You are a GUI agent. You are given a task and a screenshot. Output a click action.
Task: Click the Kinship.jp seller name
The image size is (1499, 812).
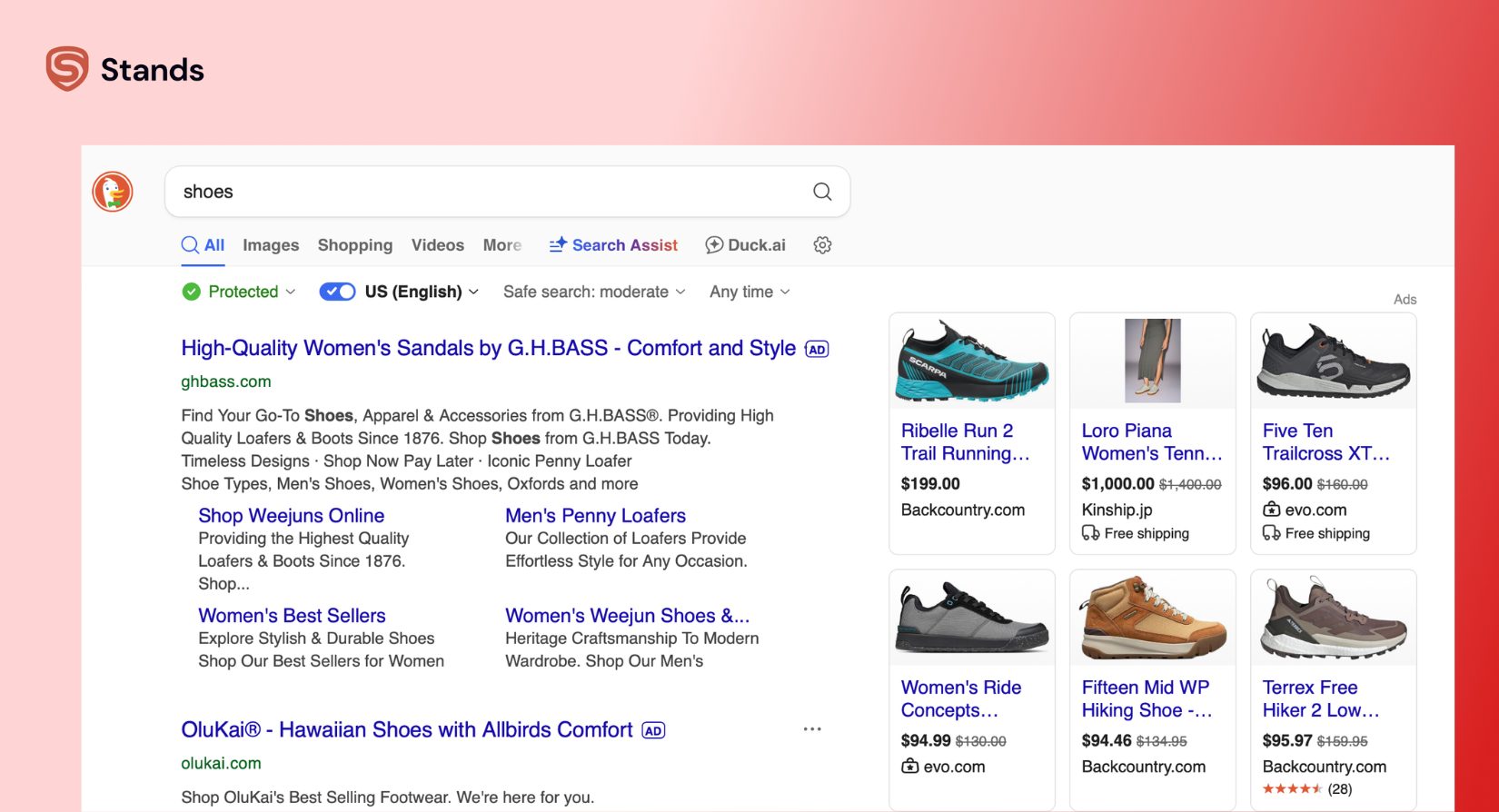(x=1117, y=510)
